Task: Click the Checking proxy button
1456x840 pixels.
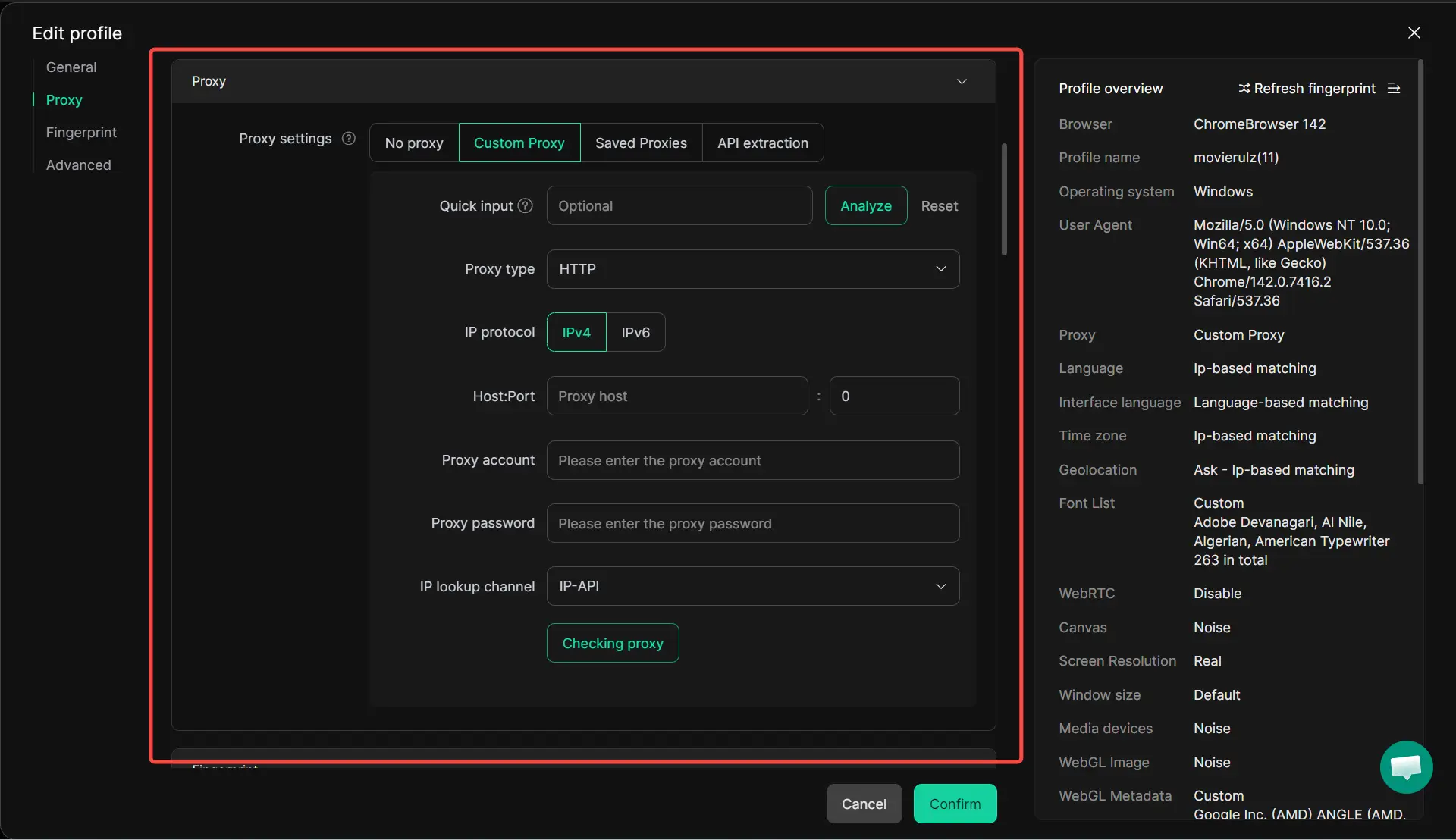Action: pyautogui.click(x=613, y=644)
